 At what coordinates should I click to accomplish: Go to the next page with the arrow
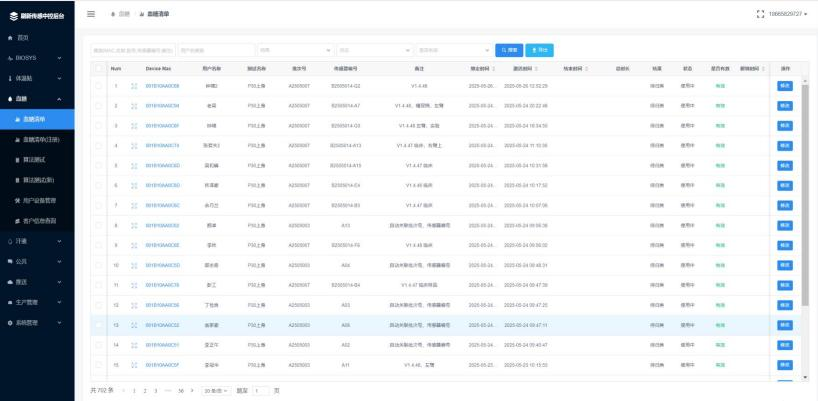(192, 391)
